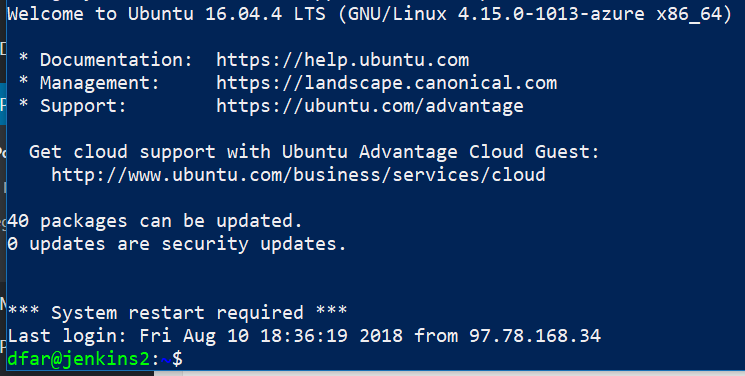Click the x86_64 architecture text
Image resolution: width=745 pixels, height=376 pixels.
click(x=689, y=14)
